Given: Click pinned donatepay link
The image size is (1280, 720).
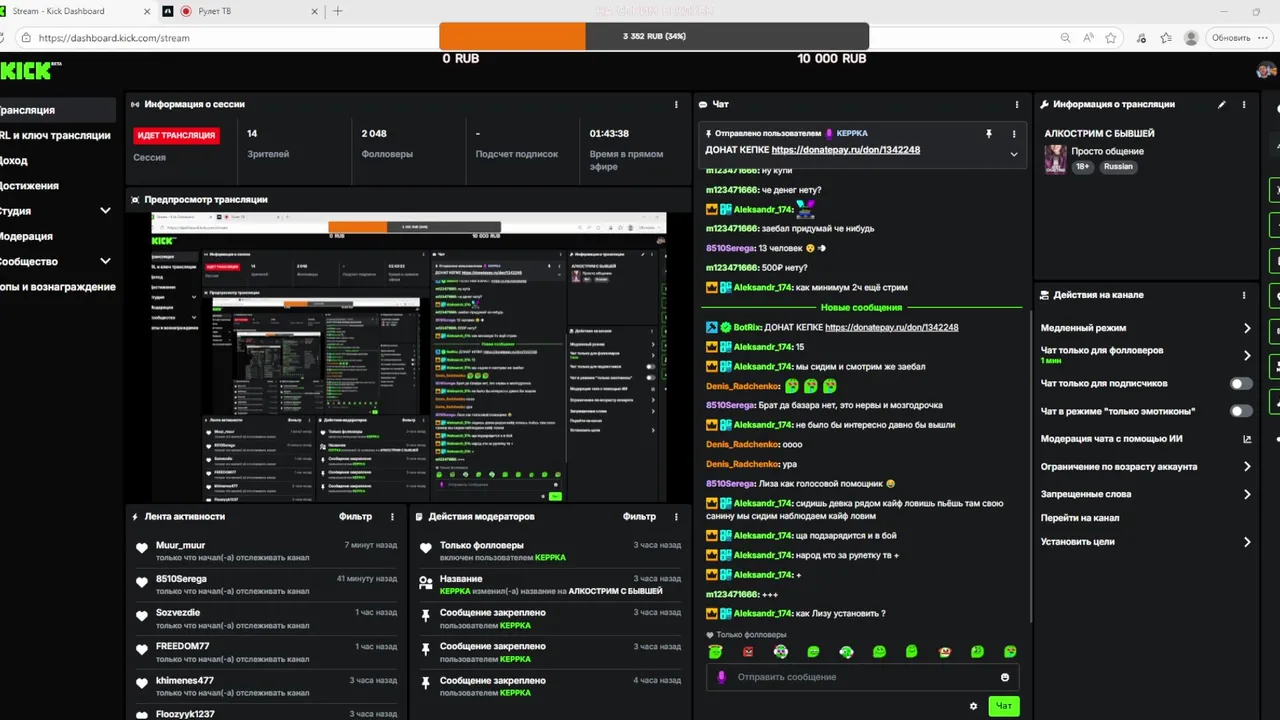Looking at the screenshot, I should pos(846,150).
